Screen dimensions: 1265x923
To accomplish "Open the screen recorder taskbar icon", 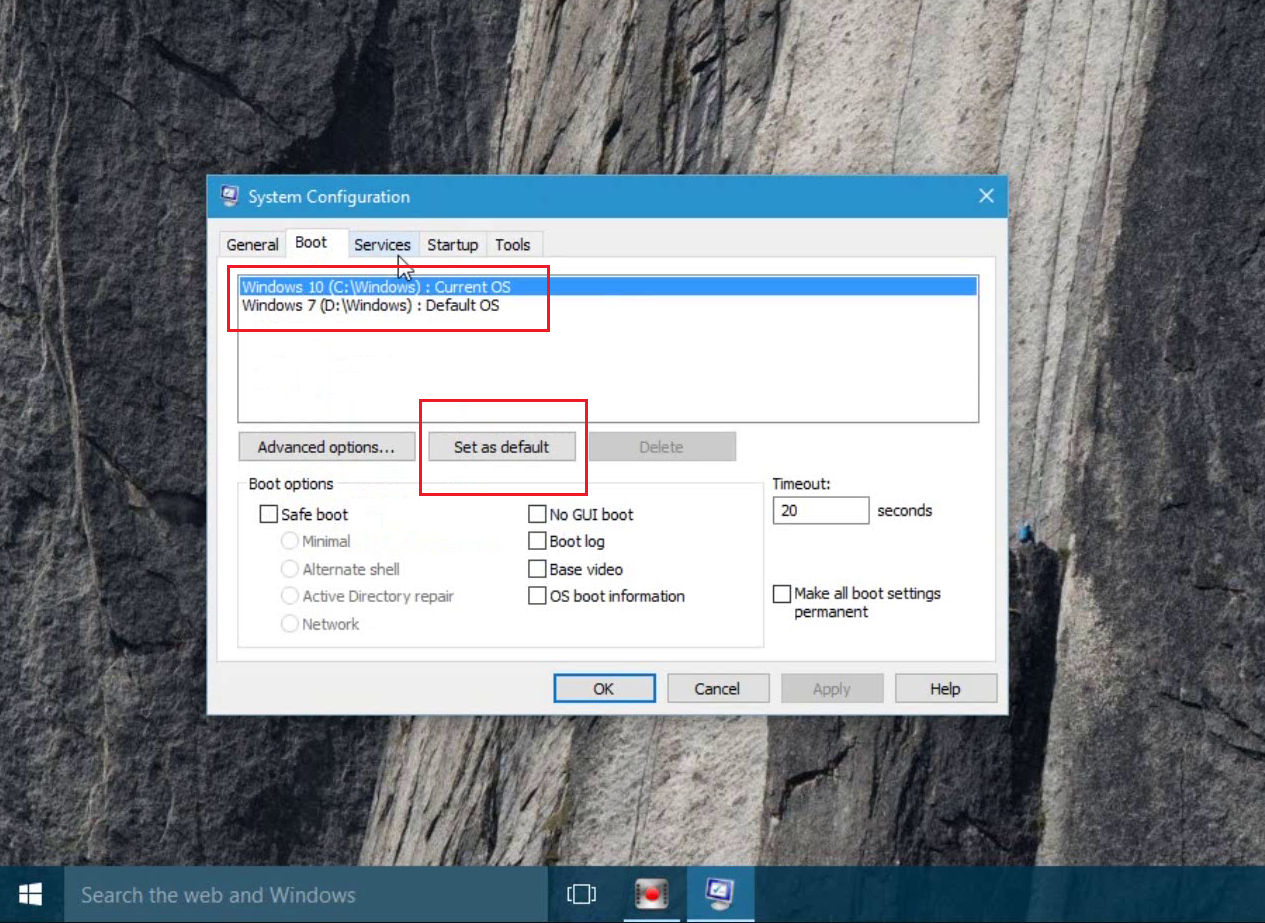I will [x=651, y=894].
